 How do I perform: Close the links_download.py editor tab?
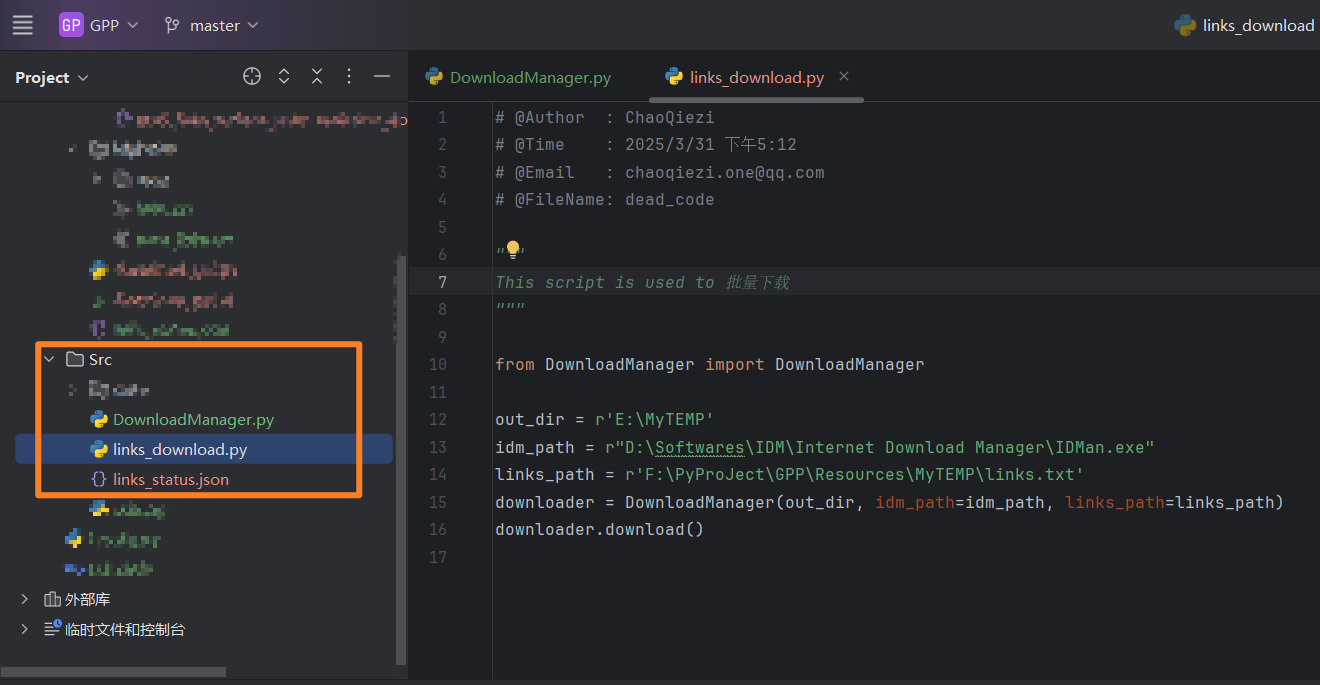843,76
